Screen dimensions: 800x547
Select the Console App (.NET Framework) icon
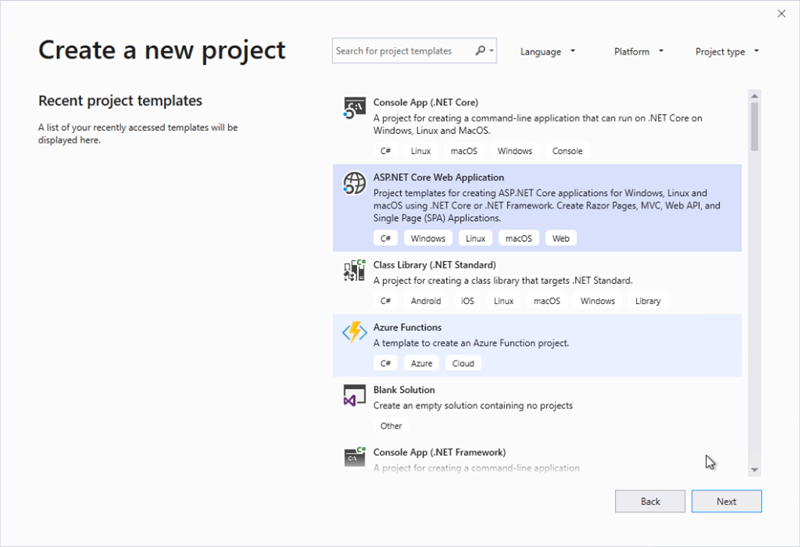[x=354, y=457]
